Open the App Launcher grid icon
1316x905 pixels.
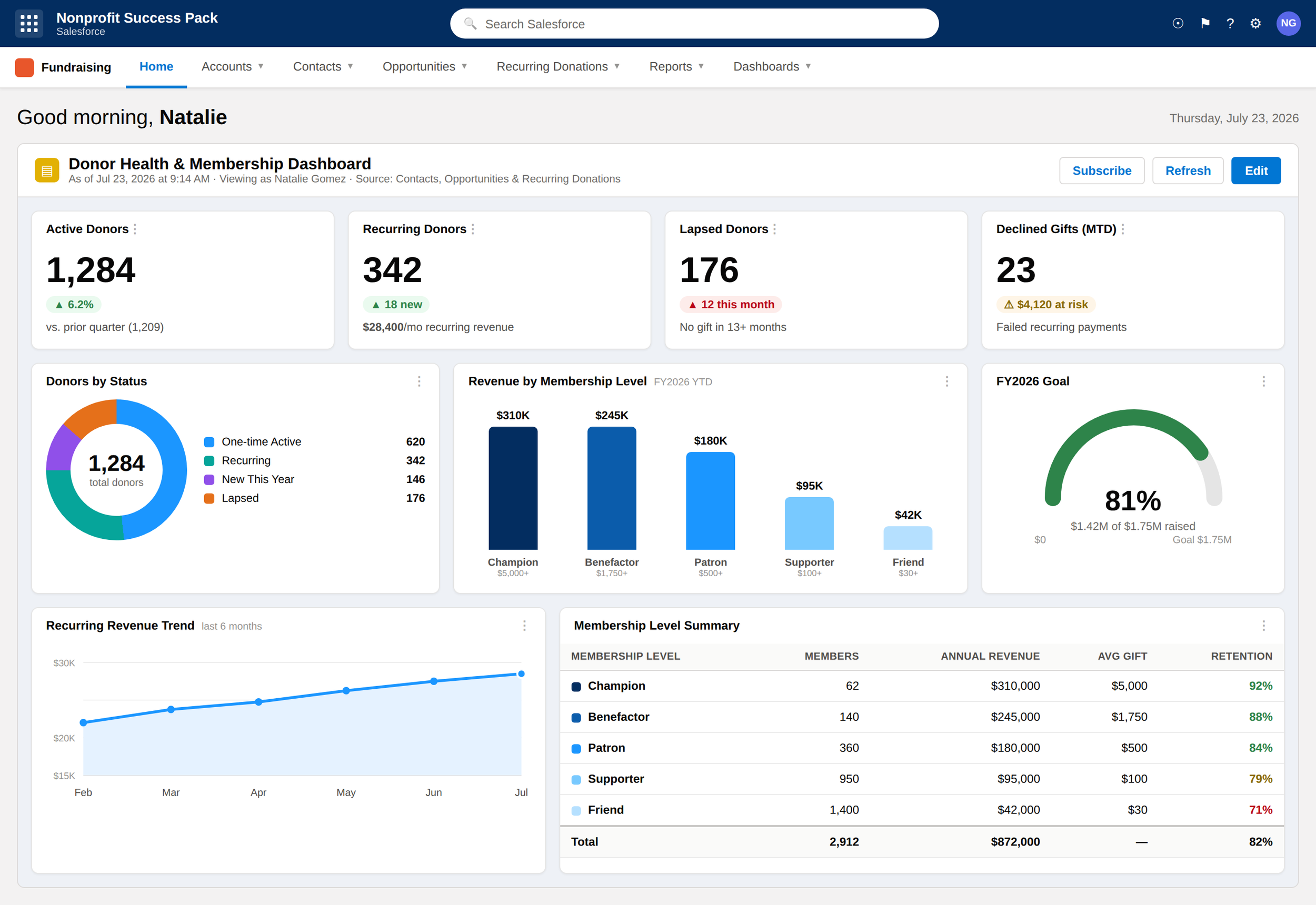pyautogui.click(x=28, y=23)
